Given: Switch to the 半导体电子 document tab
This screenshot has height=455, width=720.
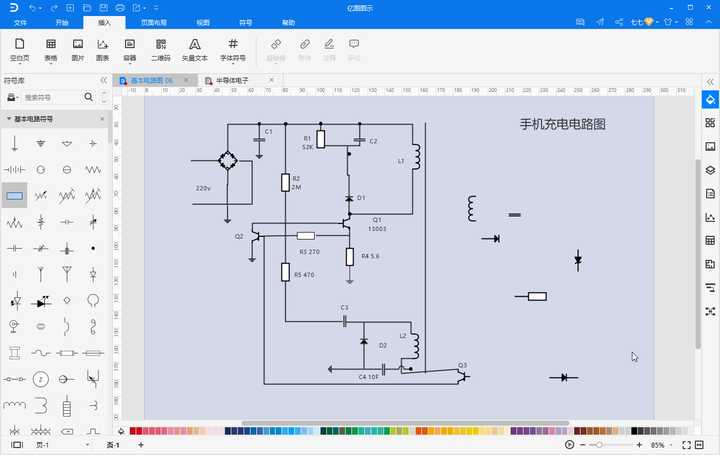Looking at the screenshot, I should pyautogui.click(x=232, y=80).
